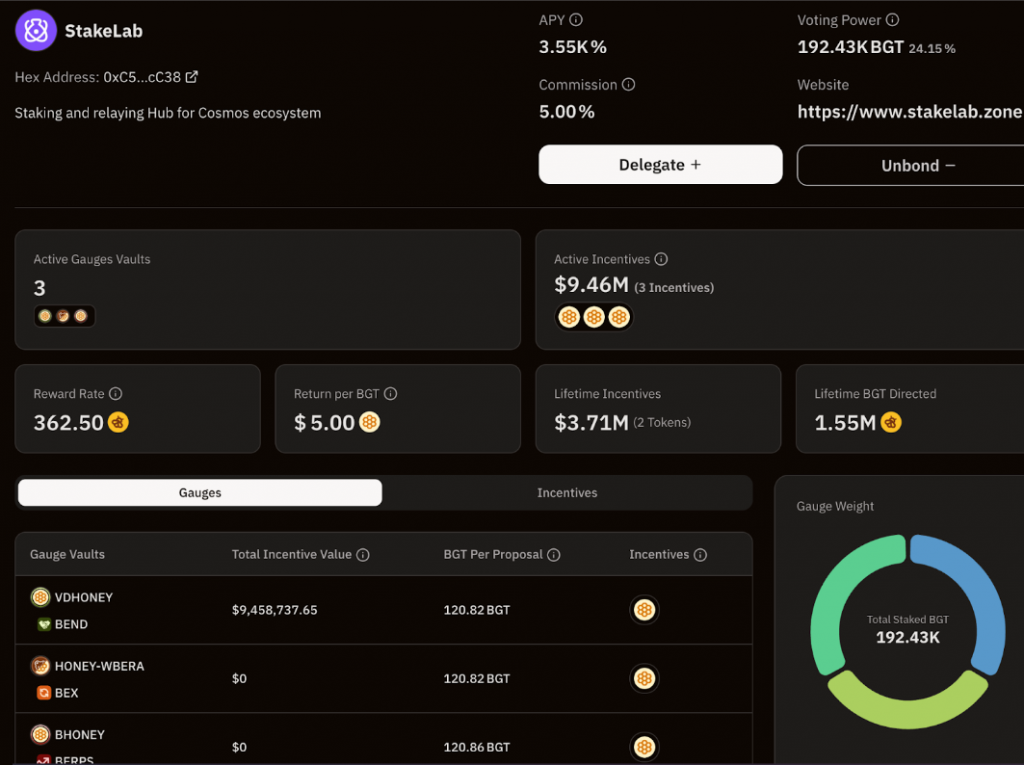Click the Commission info icon

[628, 85]
